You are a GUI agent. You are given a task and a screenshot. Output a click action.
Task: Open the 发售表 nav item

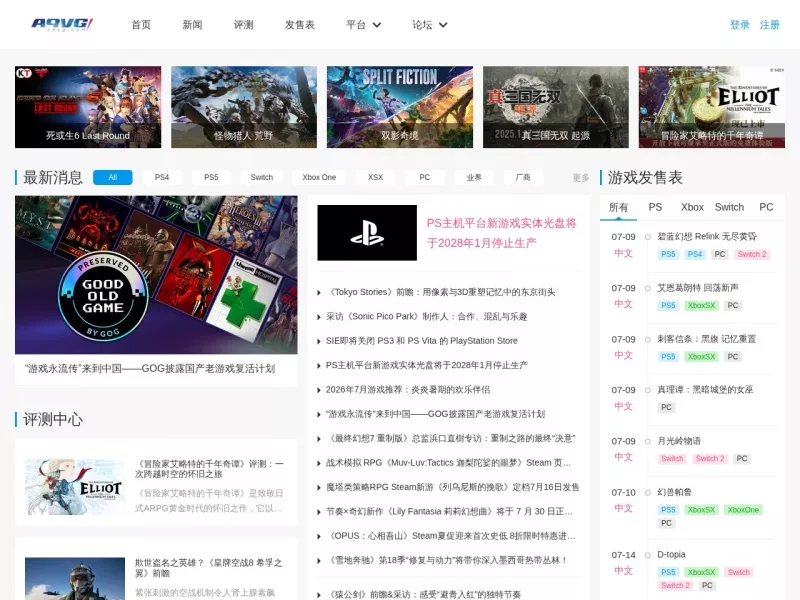tap(299, 24)
